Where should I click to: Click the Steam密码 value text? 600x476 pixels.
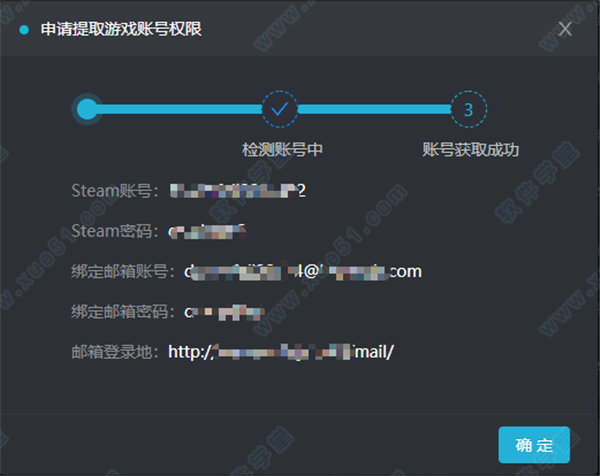(x=207, y=231)
